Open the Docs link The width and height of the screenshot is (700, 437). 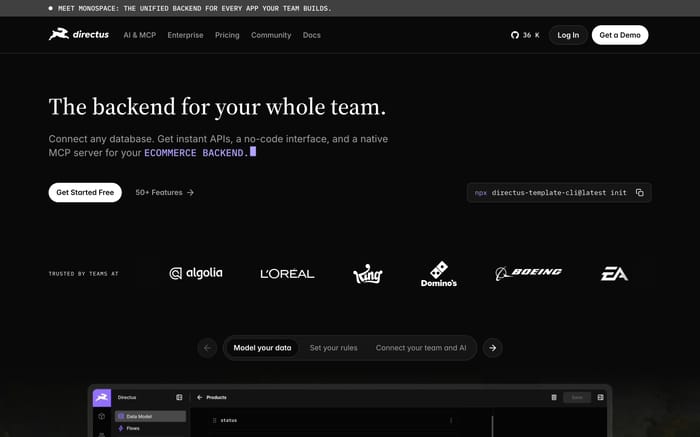(312, 35)
